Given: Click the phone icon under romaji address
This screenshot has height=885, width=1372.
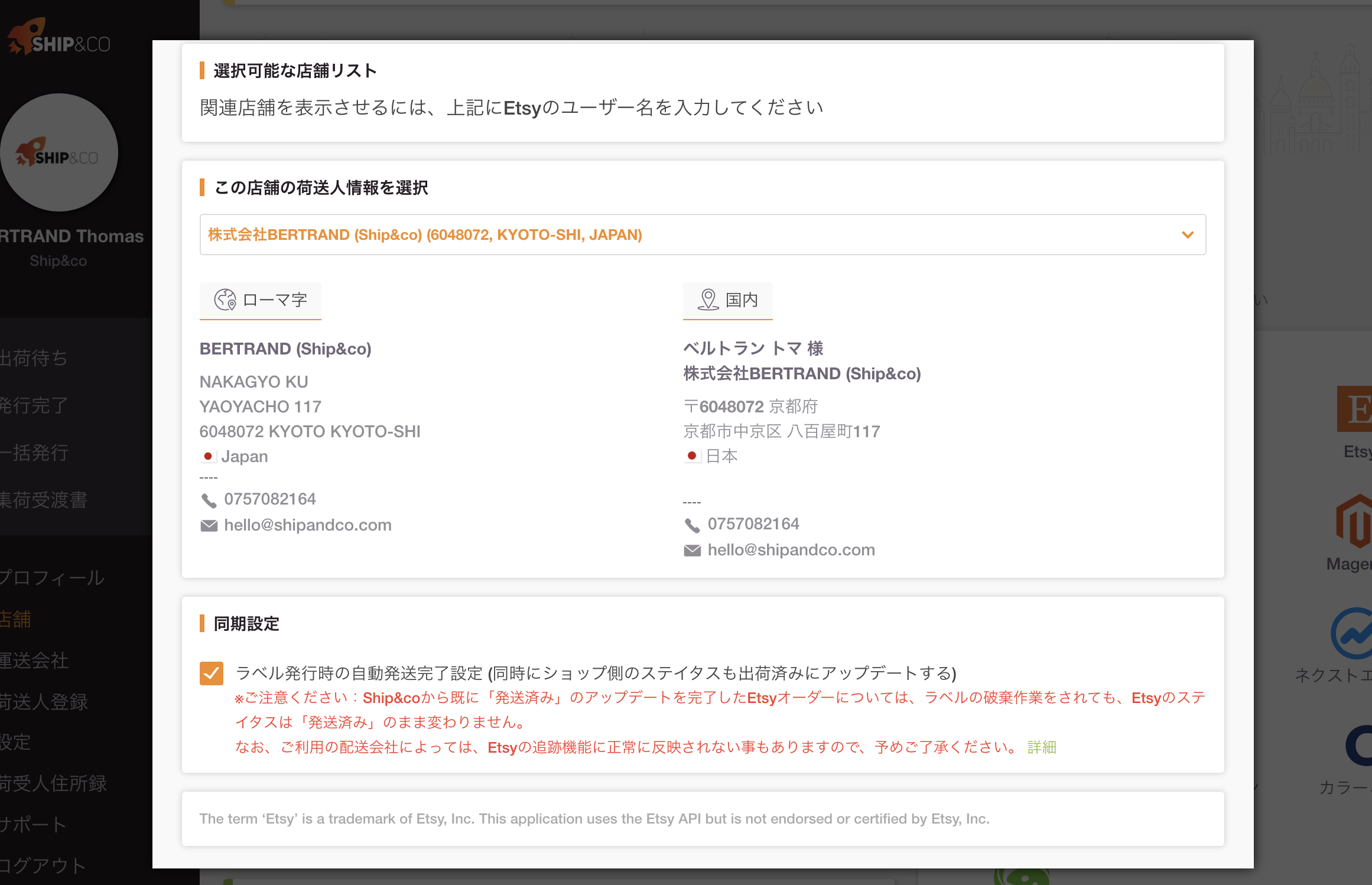Looking at the screenshot, I should tap(209, 500).
